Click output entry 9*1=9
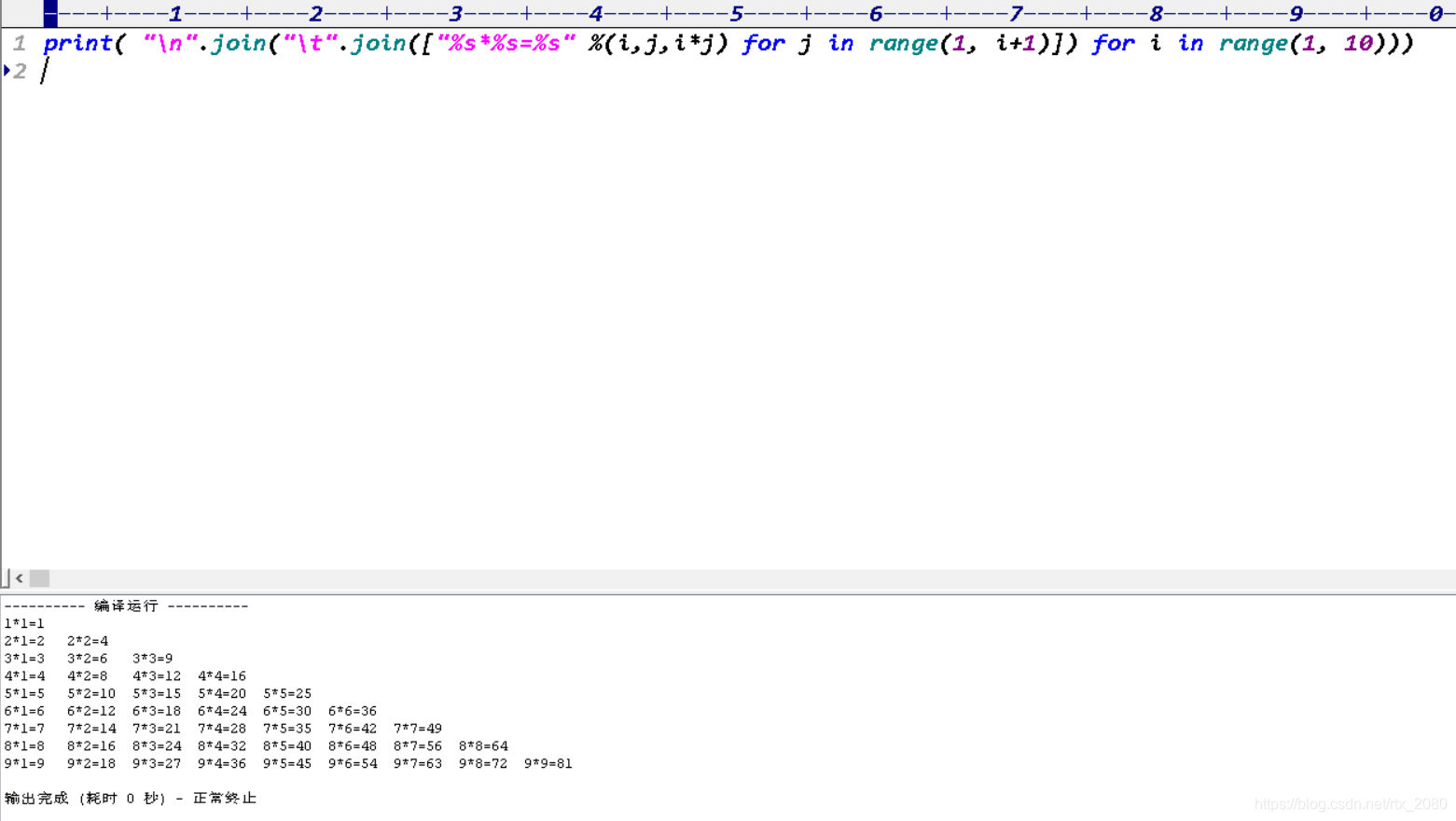Viewport: 1456px width, 821px height. click(x=24, y=763)
